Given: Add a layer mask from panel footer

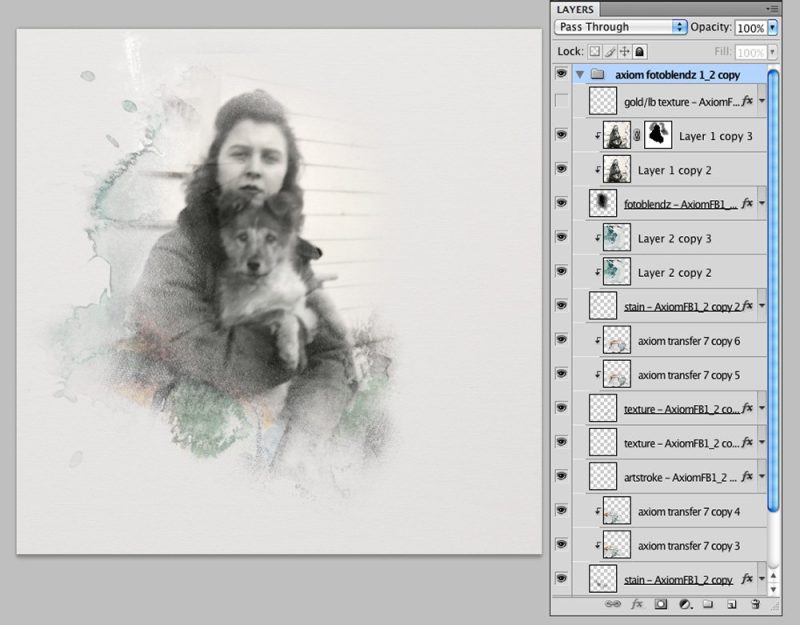Looking at the screenshot, I should [x=661, y=605].
